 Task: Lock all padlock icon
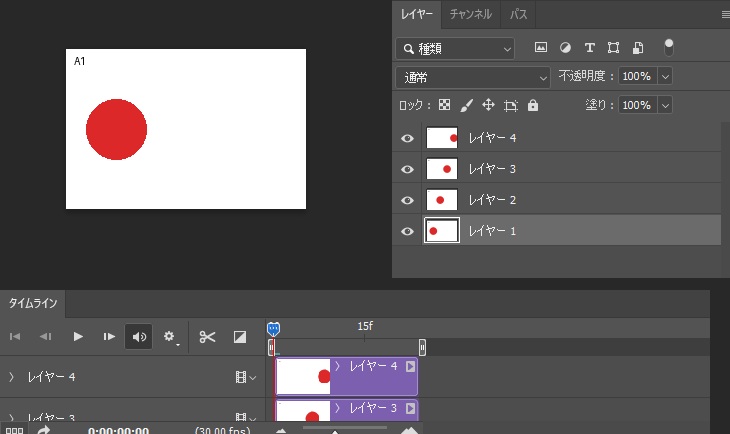click(533, 105)
